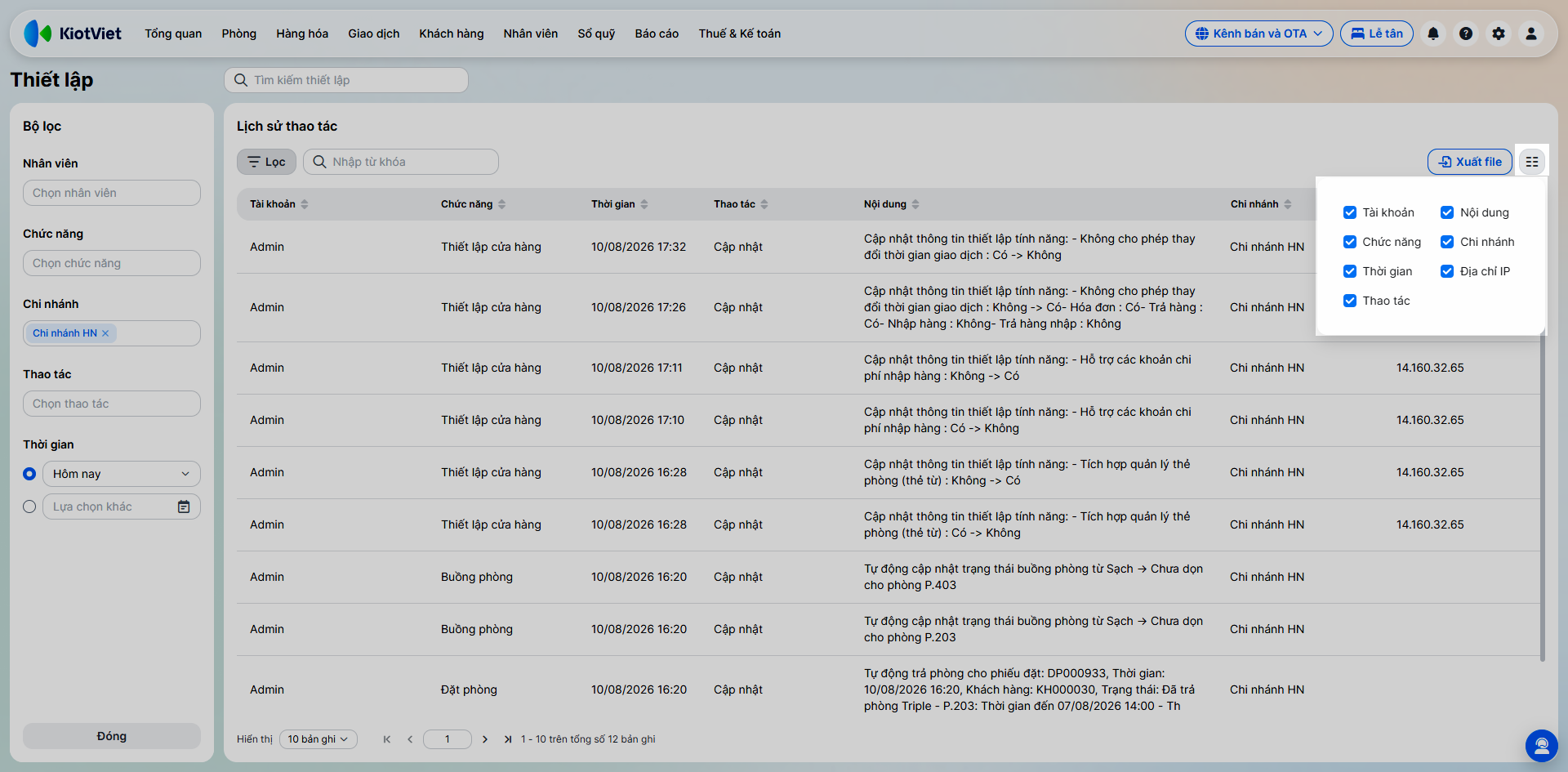The height and width of the screenshot is (772, 1568).
Task: Sort by Nội dung column arrows
Action: [915, 204]
